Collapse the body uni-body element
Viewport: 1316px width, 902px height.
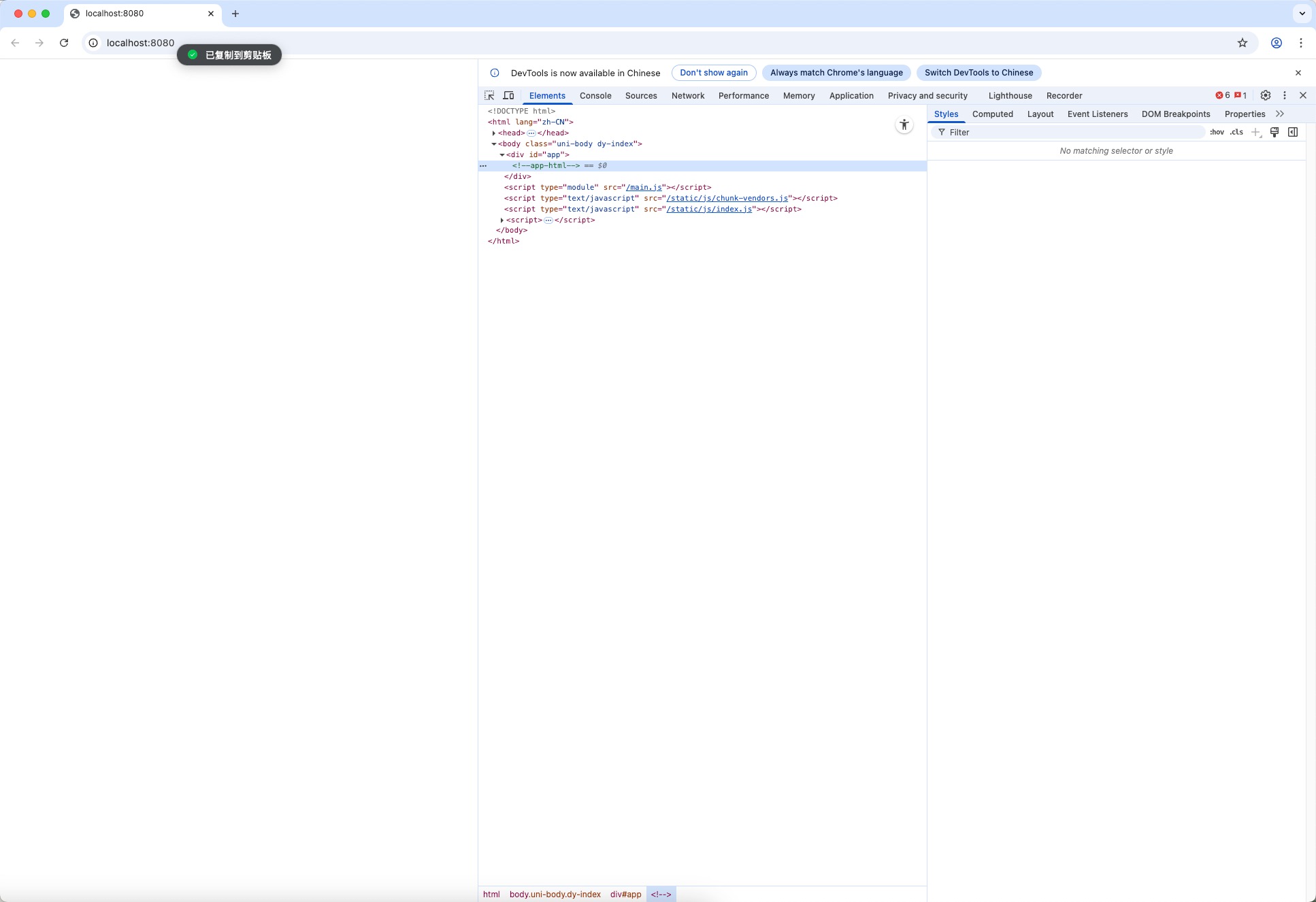494,144
